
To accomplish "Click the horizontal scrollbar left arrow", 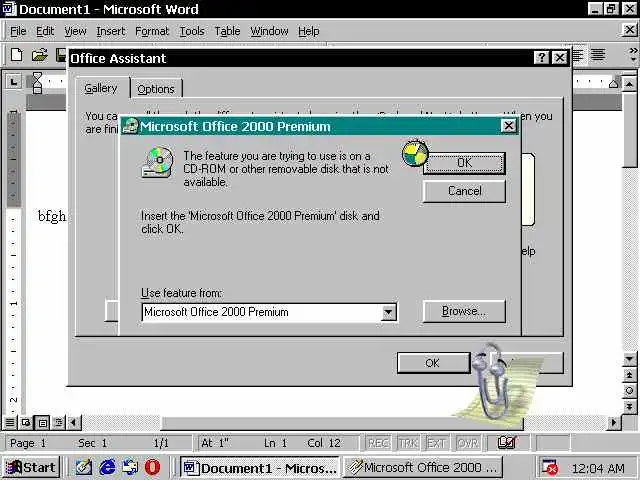I will coord(73,423).
